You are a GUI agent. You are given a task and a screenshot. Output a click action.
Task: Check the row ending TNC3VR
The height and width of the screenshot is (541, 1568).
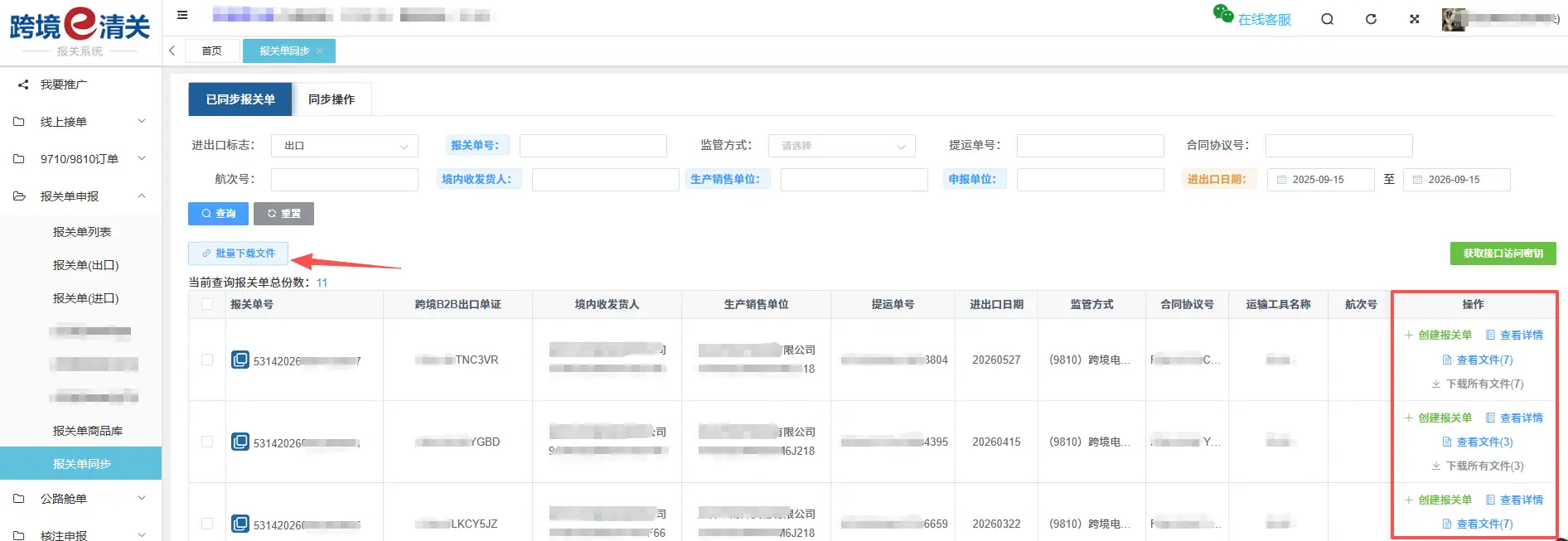pos(207,360)
